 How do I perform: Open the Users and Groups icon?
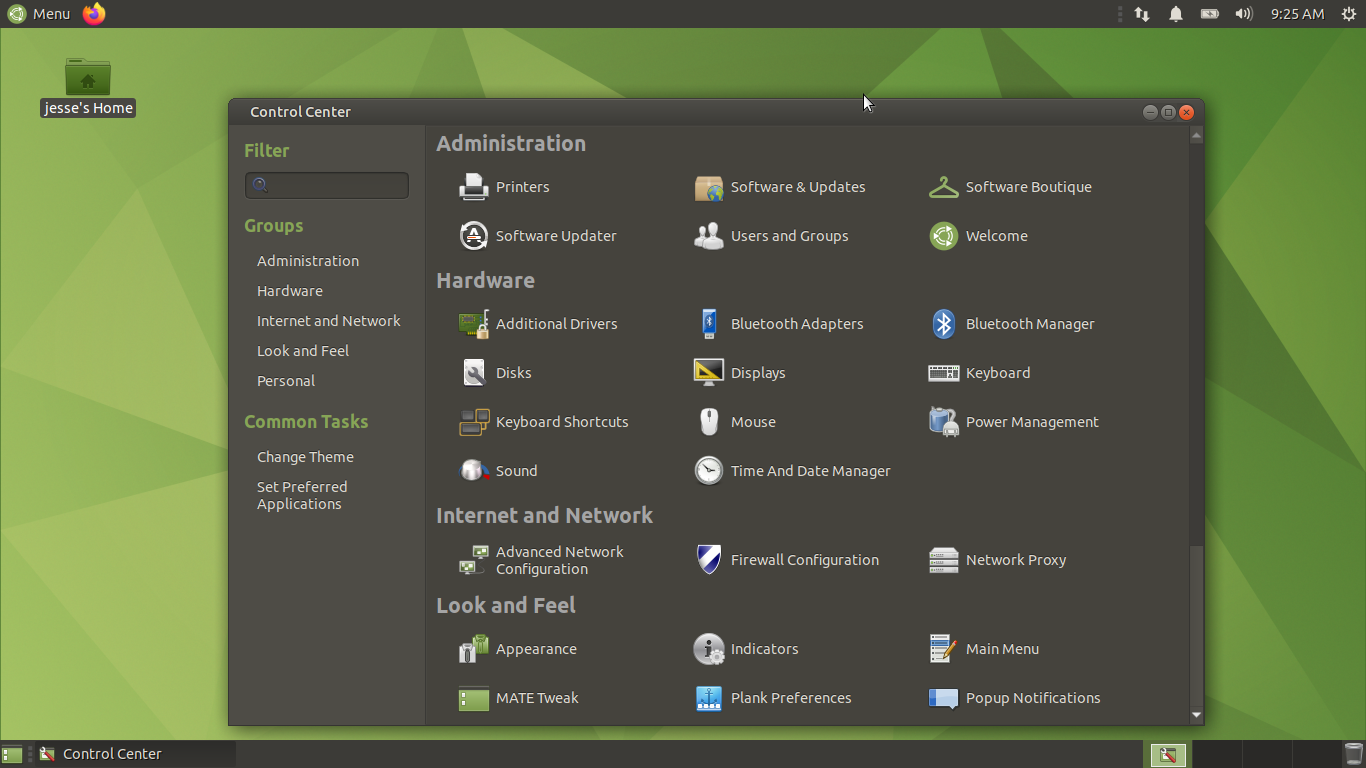[709, 236]
